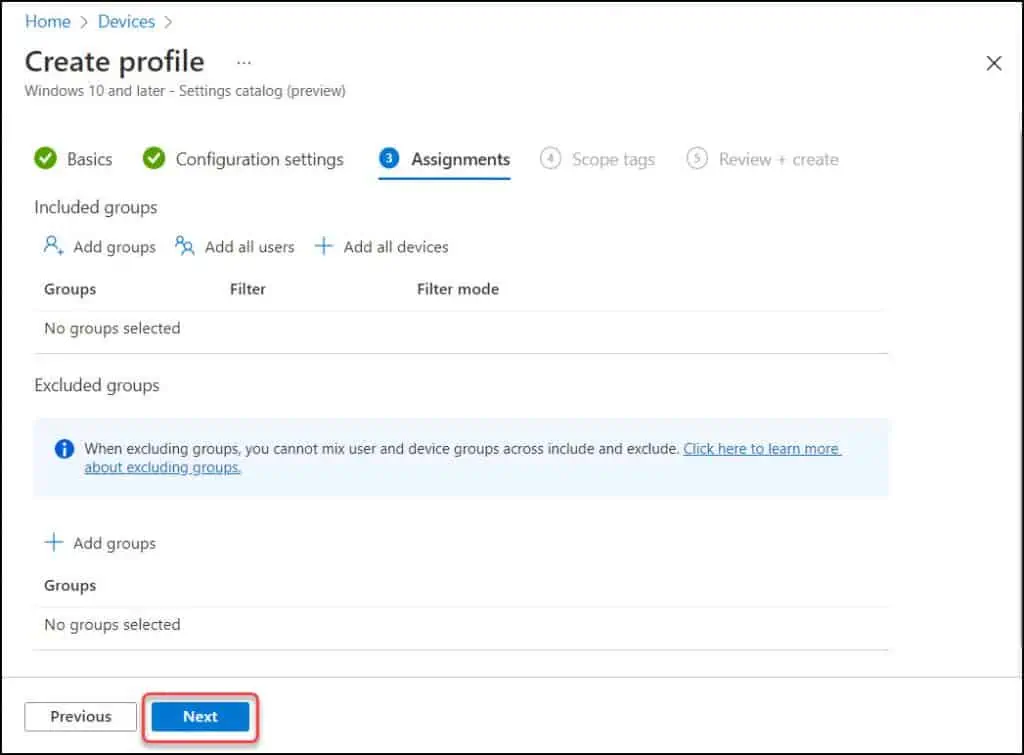Click No groups selected in Excluded groups
Screen dimensions: 1024x755
point(112,624)
